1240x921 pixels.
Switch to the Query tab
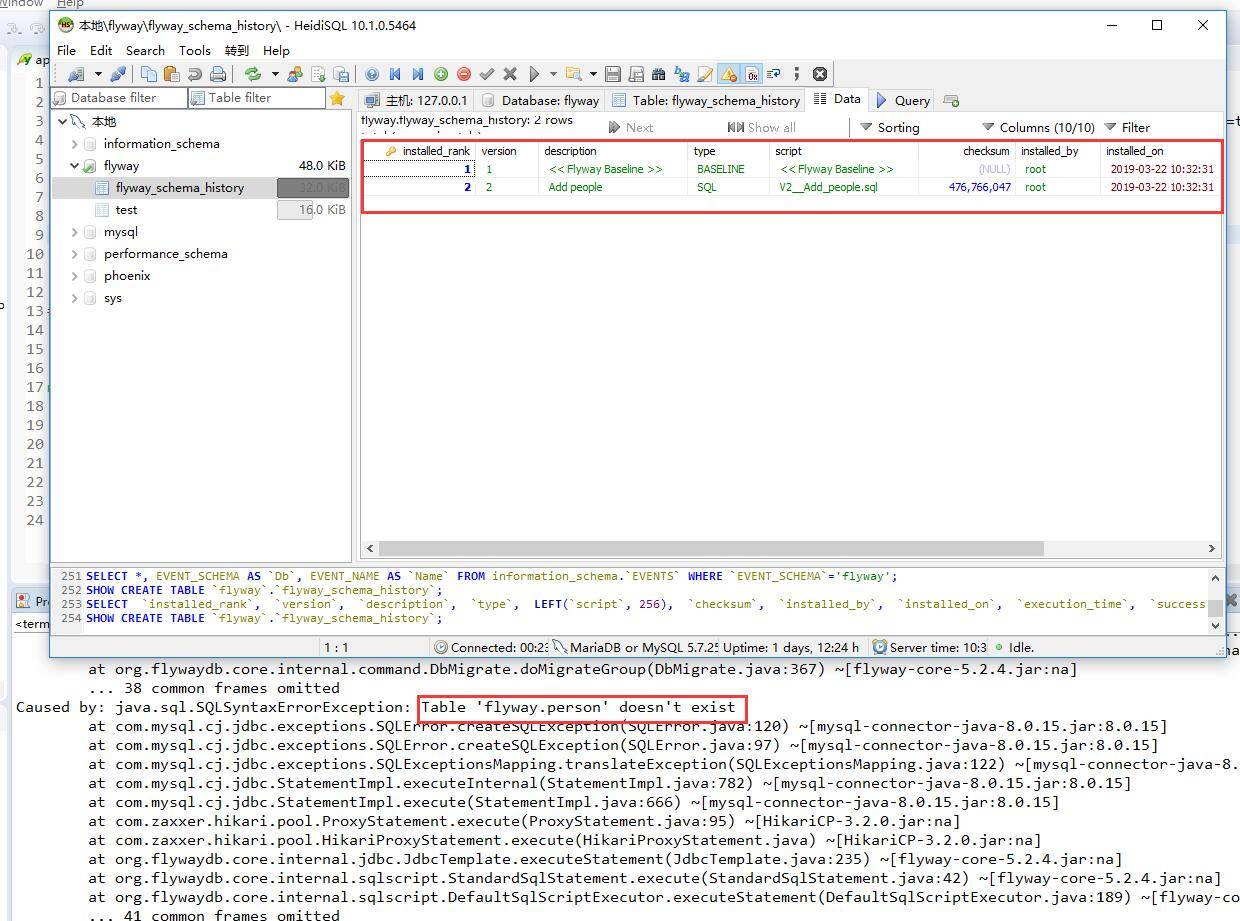pos(903,100)
